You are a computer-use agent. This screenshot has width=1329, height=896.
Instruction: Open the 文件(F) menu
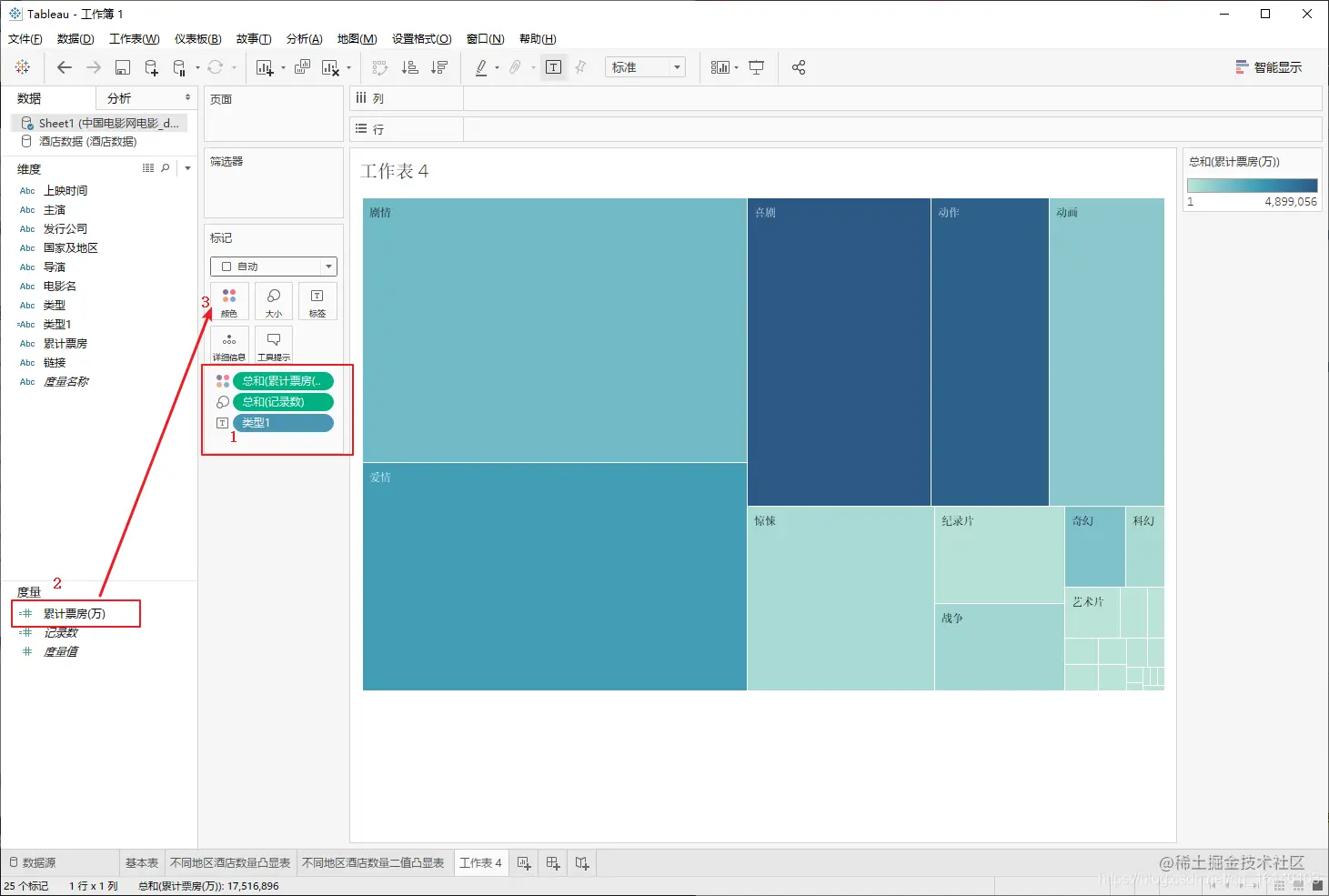coord(25,39)
